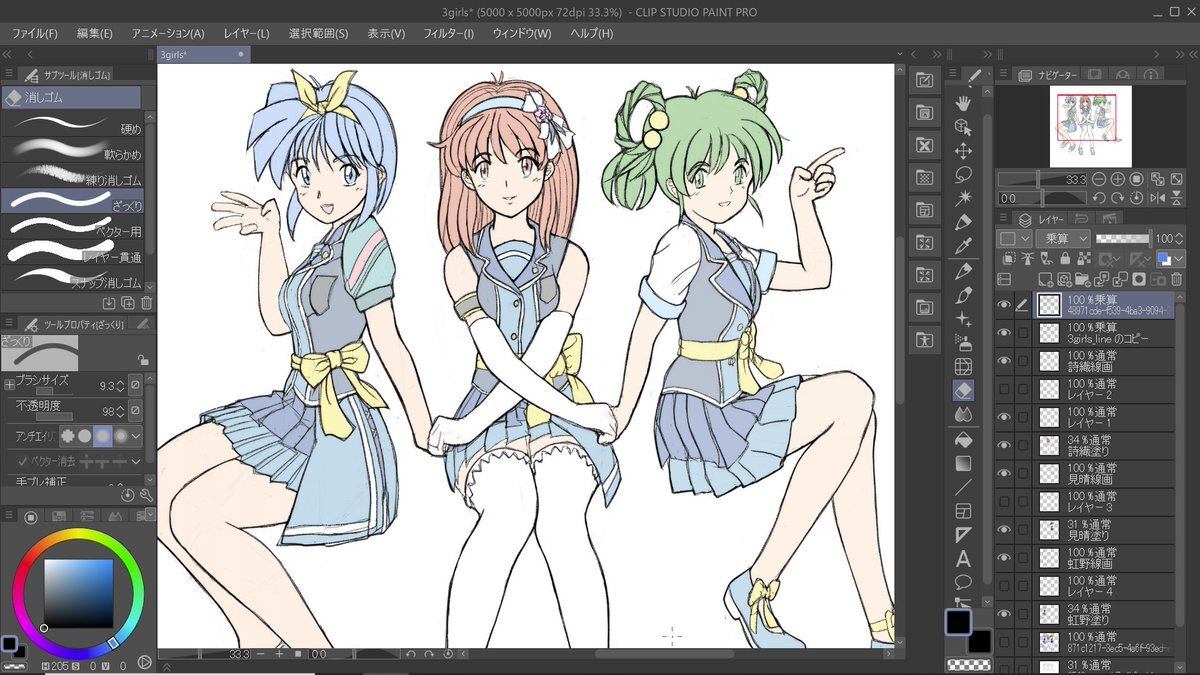Open the 編集(E) menu
This screenshot has height=675, width=1200.
[95, 33]
